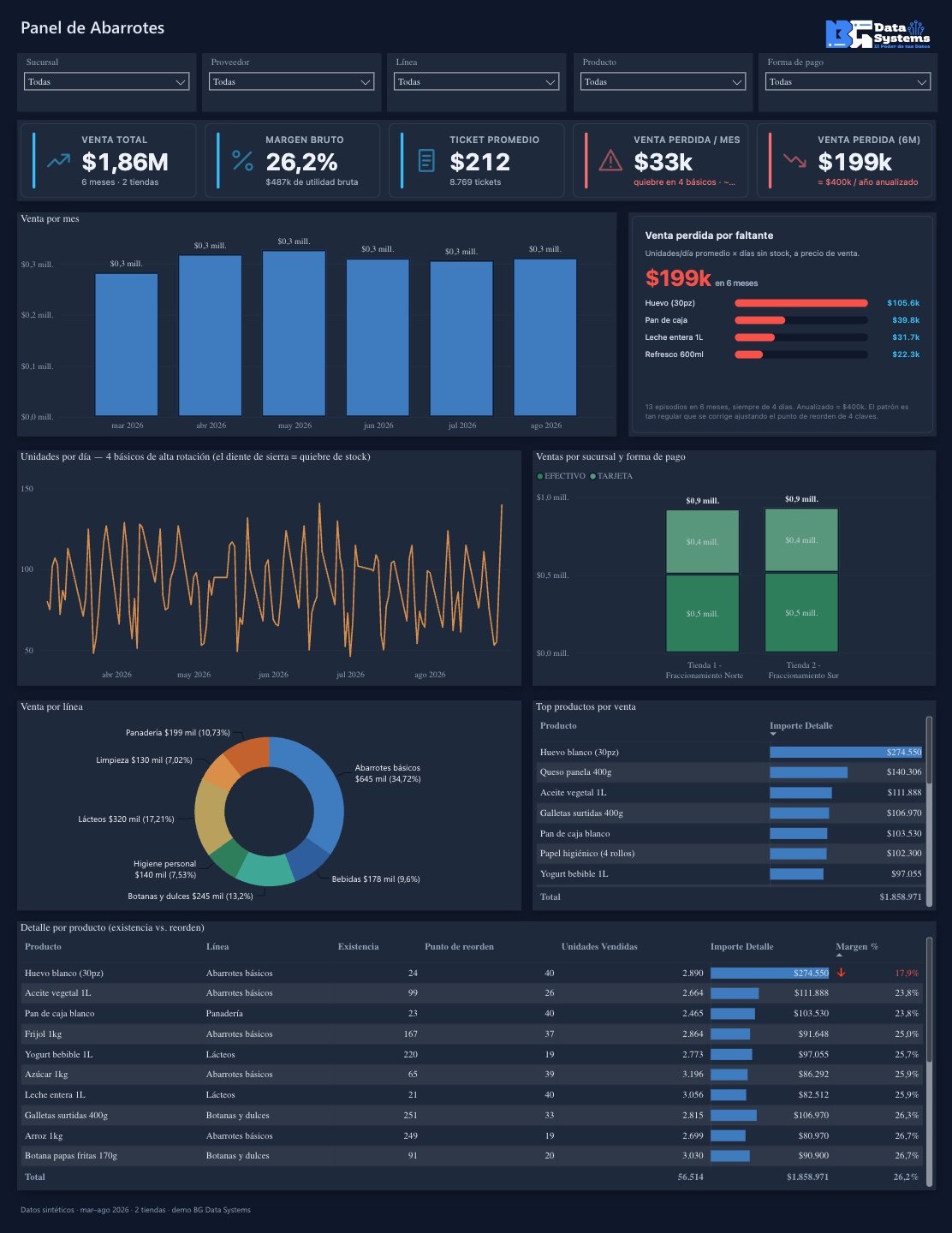Click the red down arrow in Huevo blanco row
The width and height of the screenshot is (952, 1233).
tap(842, 973)
